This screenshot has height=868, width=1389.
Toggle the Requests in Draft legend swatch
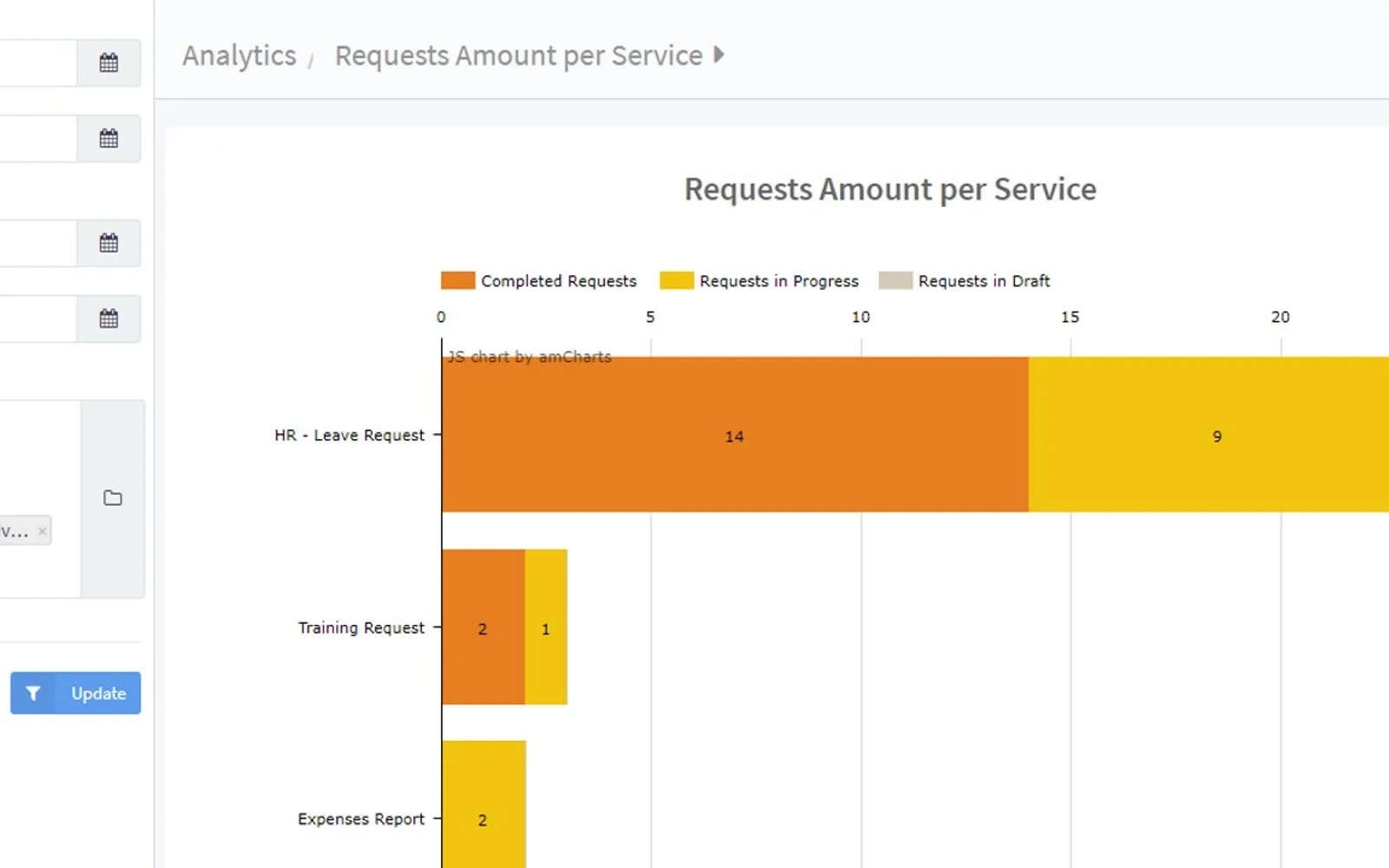click(x=895, y=280)
